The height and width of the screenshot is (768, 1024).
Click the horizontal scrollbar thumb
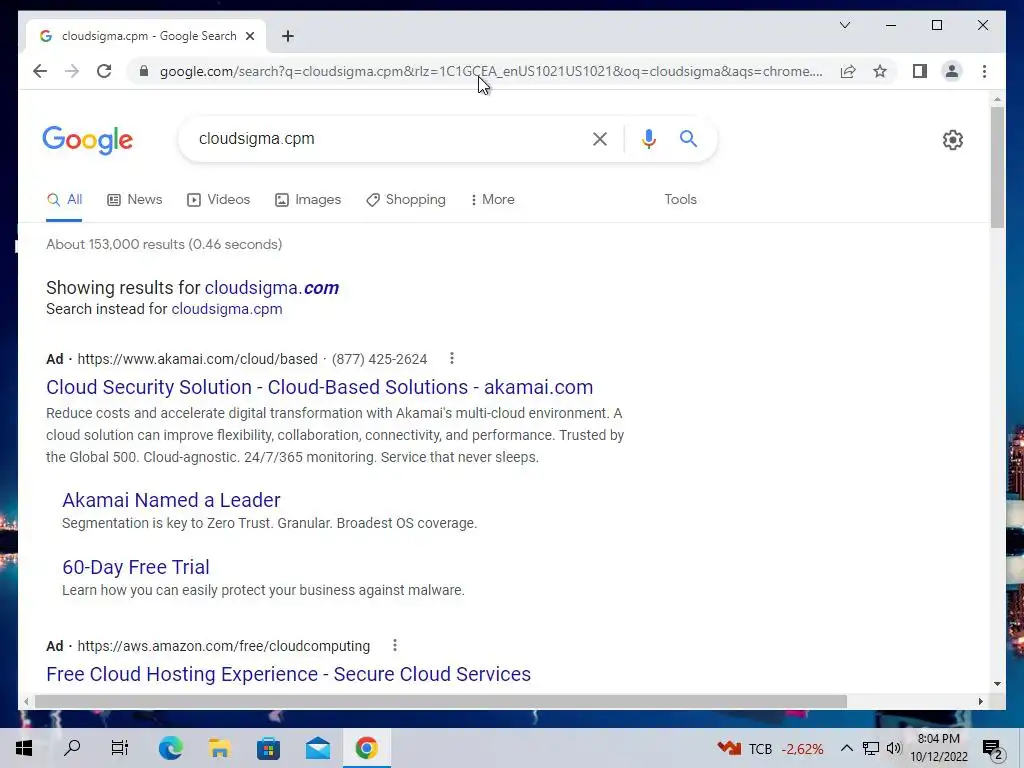click(440, 701)
